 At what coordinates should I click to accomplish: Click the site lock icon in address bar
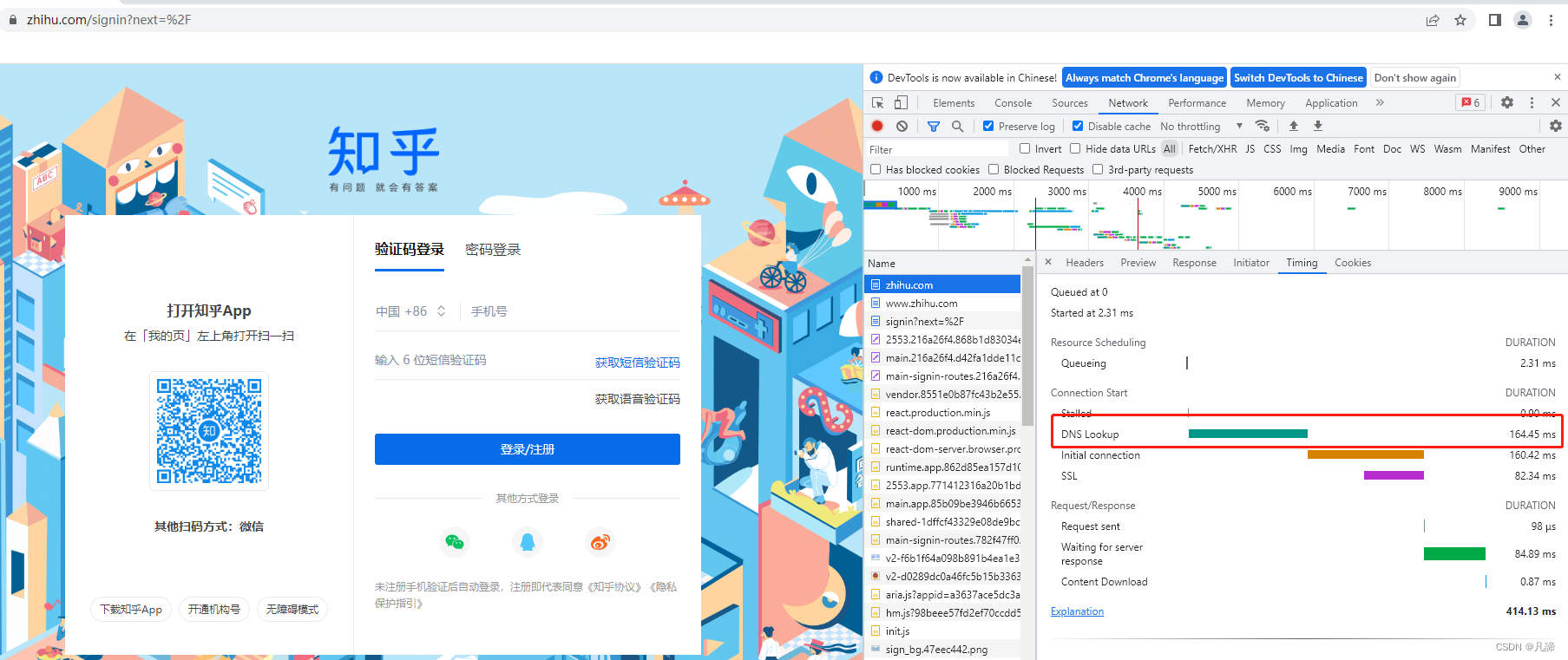[13, 20]
